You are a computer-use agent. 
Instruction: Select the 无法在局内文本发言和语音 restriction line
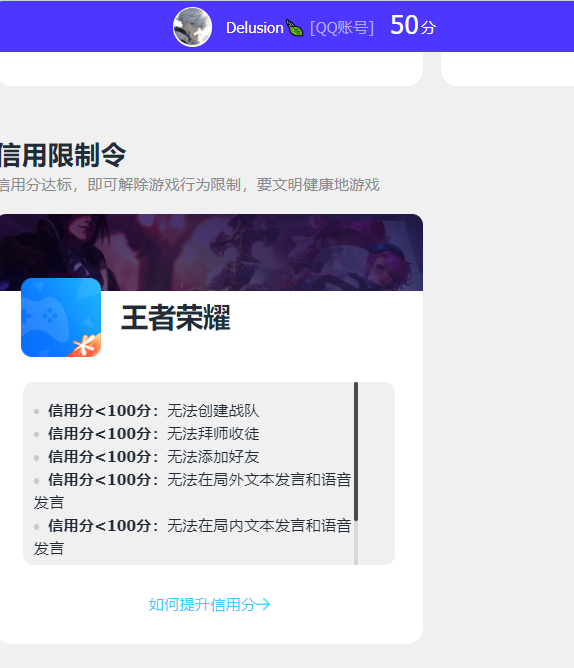point(193,537)
